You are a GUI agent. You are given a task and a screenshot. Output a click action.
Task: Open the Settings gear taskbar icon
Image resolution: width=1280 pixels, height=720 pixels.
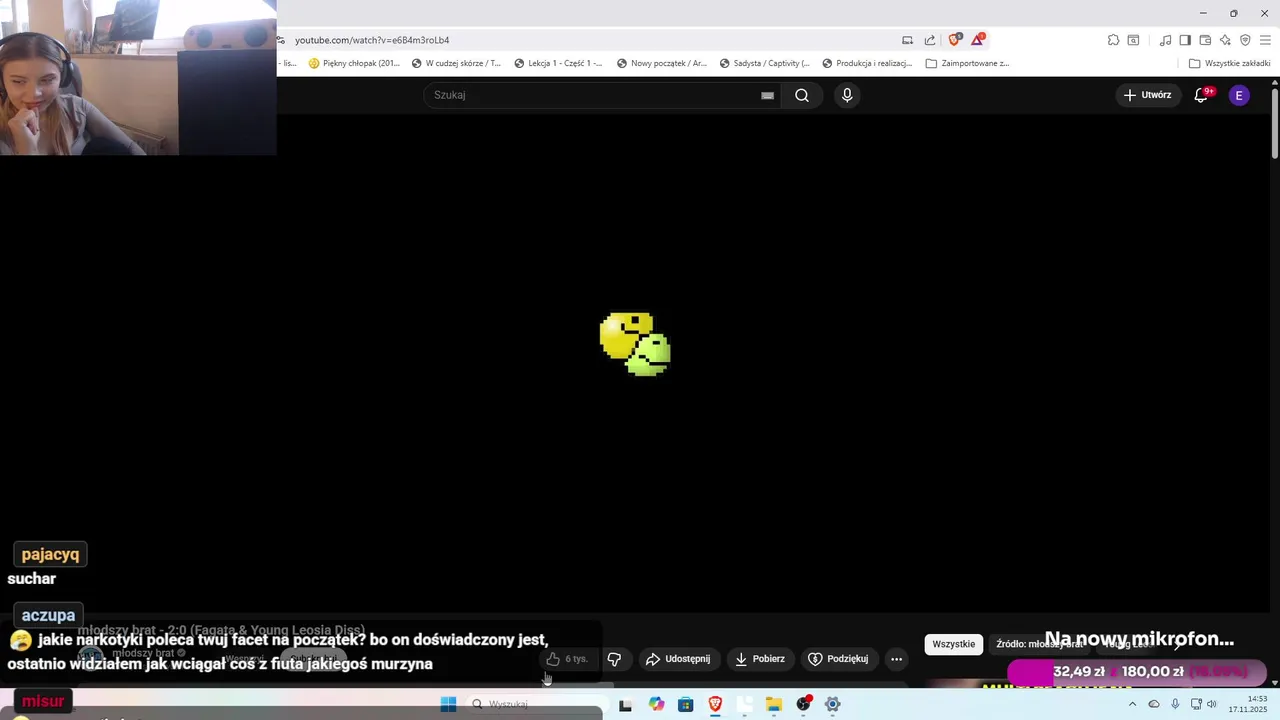tap(833, 704)
